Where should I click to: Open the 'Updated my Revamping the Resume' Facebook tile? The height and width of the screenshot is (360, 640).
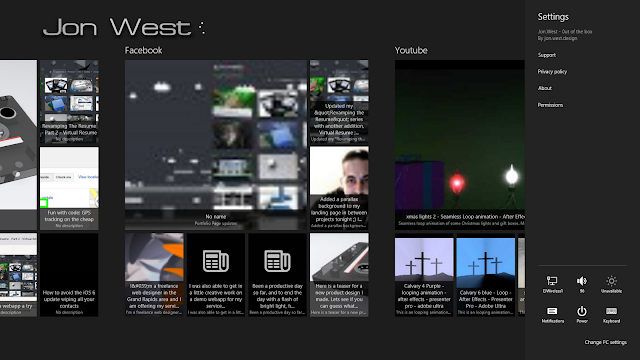[339, 102]
